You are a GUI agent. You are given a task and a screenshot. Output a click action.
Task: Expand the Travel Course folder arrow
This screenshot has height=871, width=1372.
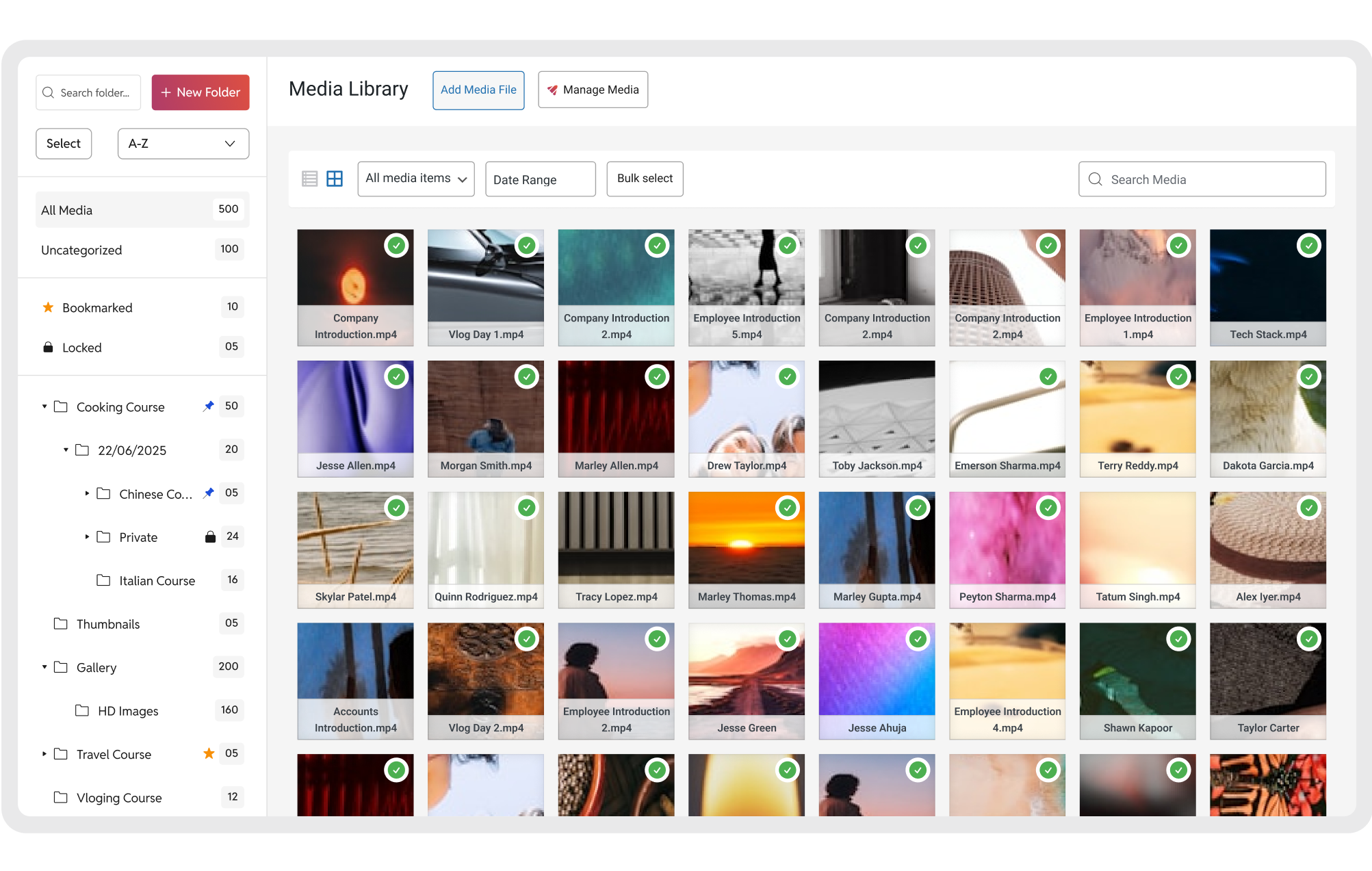pyautogui.click(x=44, y=754)
